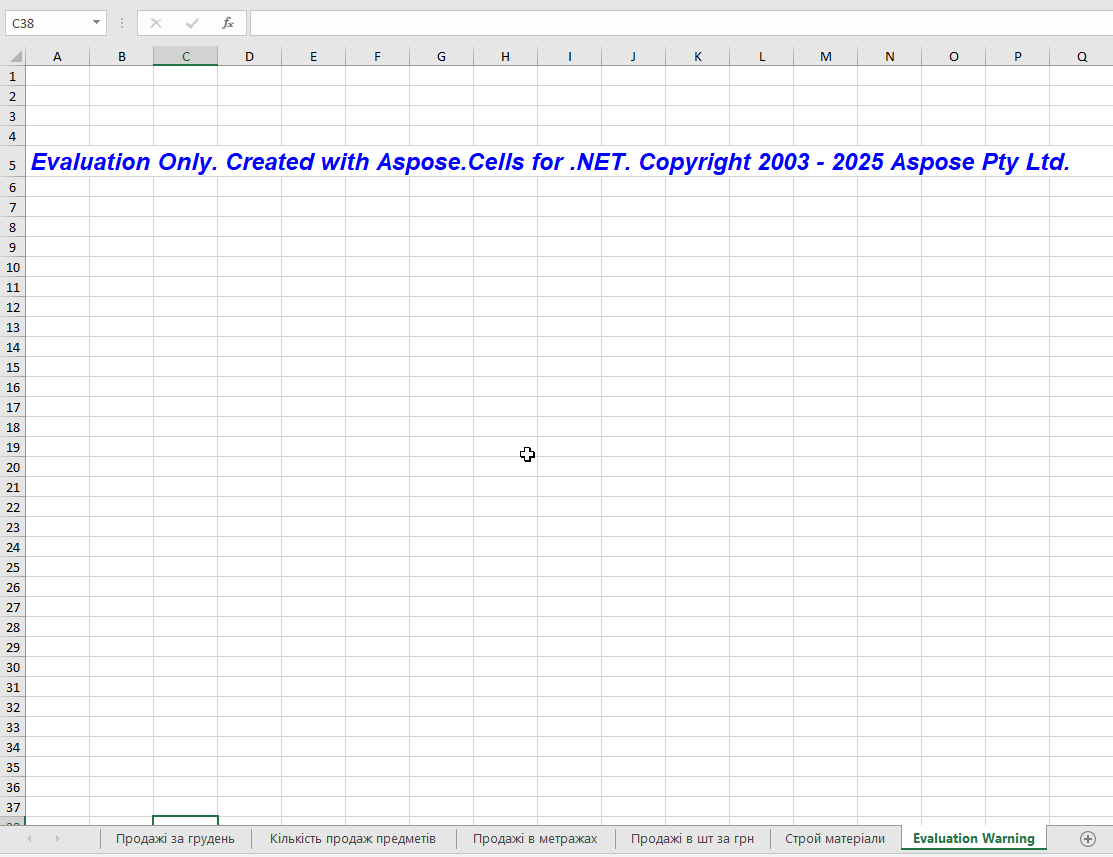Select column M header

[826, 56]
